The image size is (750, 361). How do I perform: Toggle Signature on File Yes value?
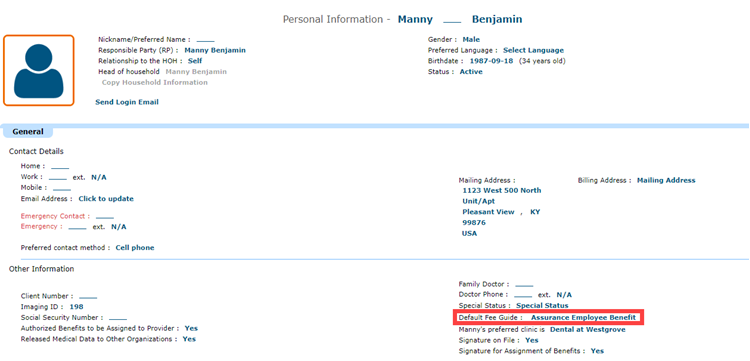531,340
